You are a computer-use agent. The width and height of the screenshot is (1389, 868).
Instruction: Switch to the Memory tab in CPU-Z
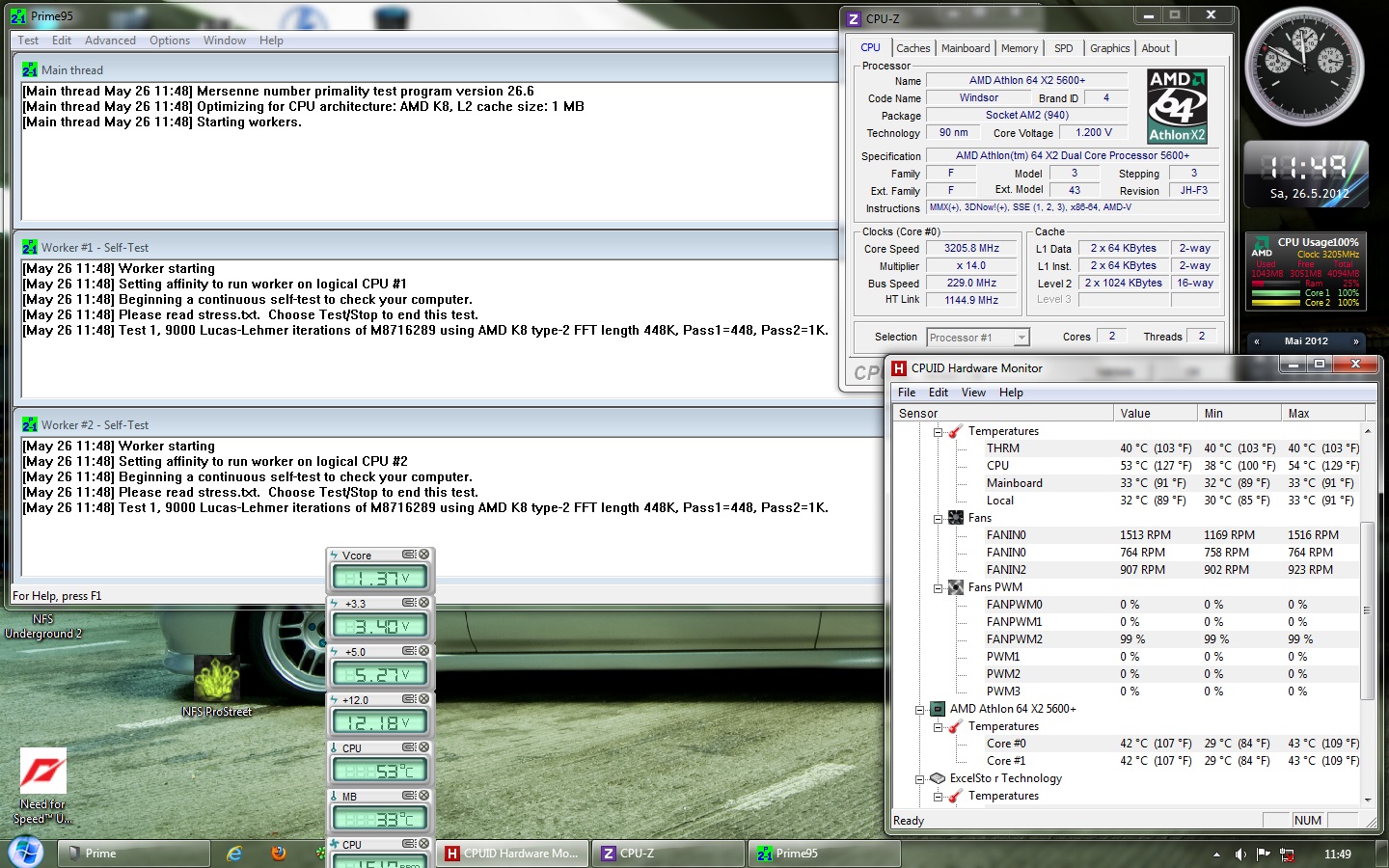1020,48
